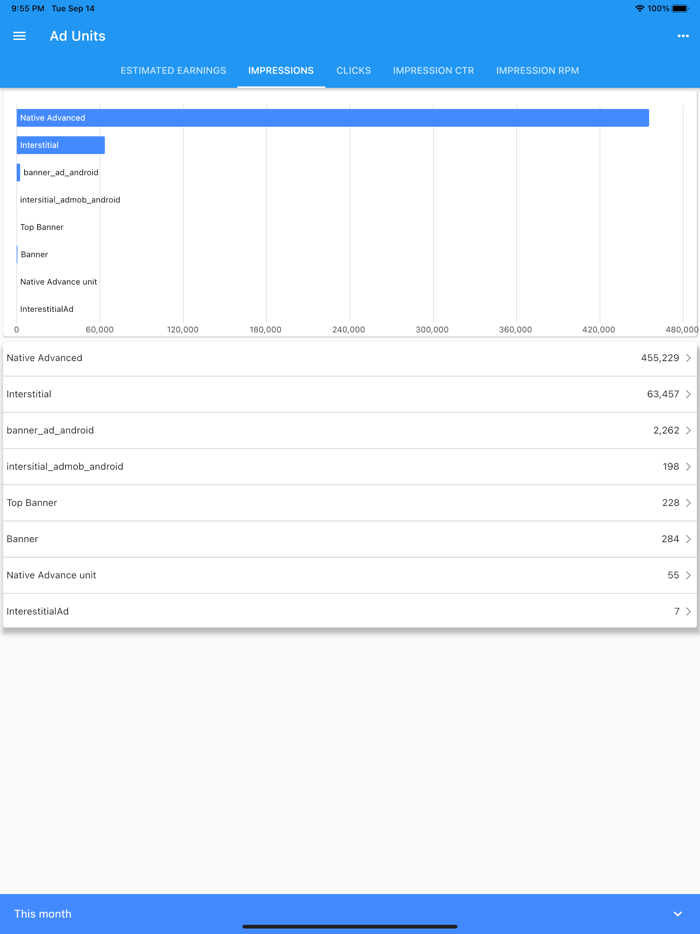Viewport: 700px width, 934px height.
Task: Switch to the Impression RPM tab
Action: point(537,70)
